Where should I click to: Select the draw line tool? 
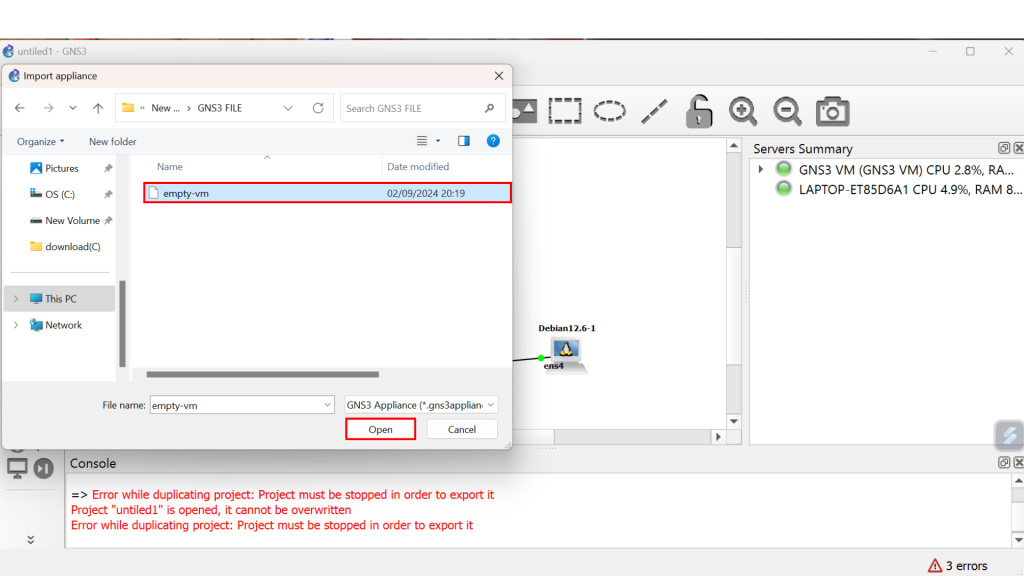[654, 111]
